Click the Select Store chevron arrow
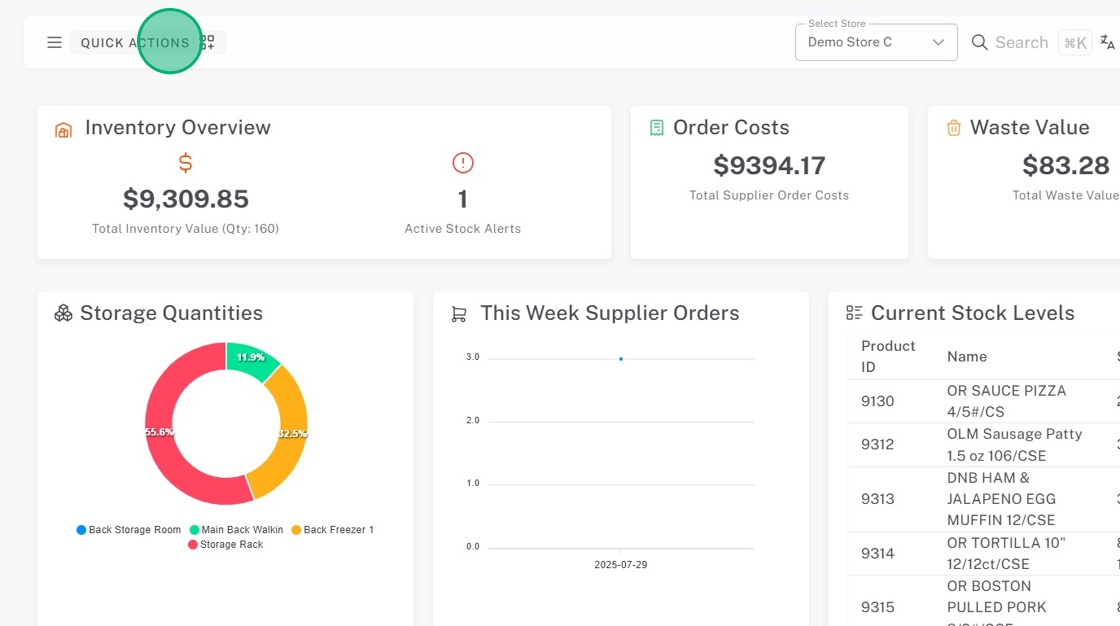This screenshot has width=1120, height=626. (x=938, y=42)
